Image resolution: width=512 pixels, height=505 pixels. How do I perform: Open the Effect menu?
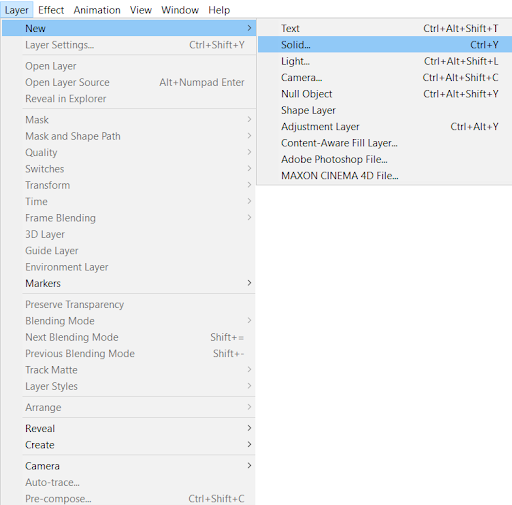click(51, 10)
